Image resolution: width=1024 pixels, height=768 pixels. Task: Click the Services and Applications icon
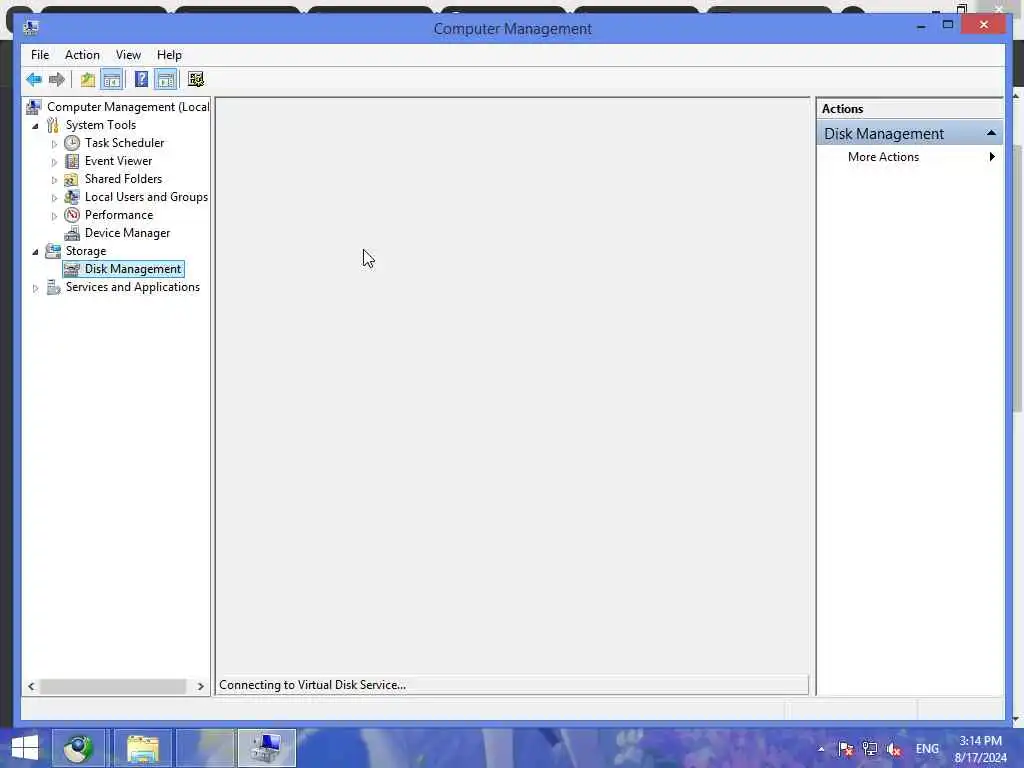tap(53, 287)
